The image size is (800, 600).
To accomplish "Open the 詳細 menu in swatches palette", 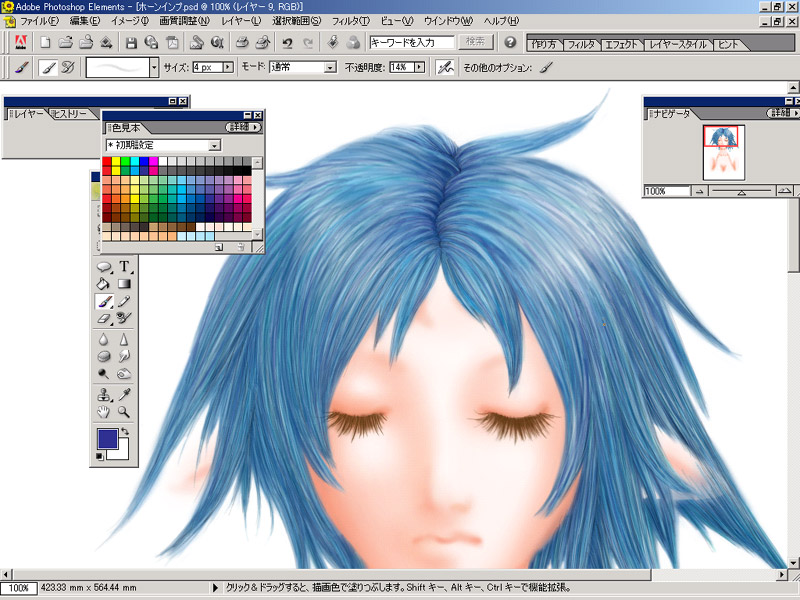I will [243, 127].
